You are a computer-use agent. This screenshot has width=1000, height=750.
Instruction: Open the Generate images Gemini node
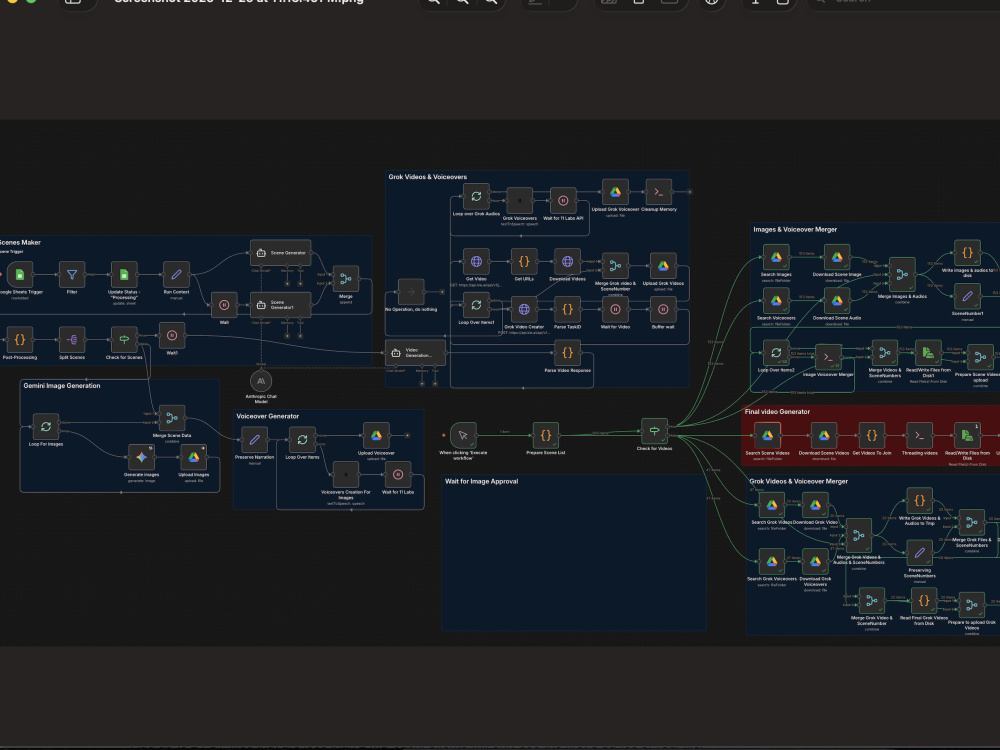click(x=142, y=457)
